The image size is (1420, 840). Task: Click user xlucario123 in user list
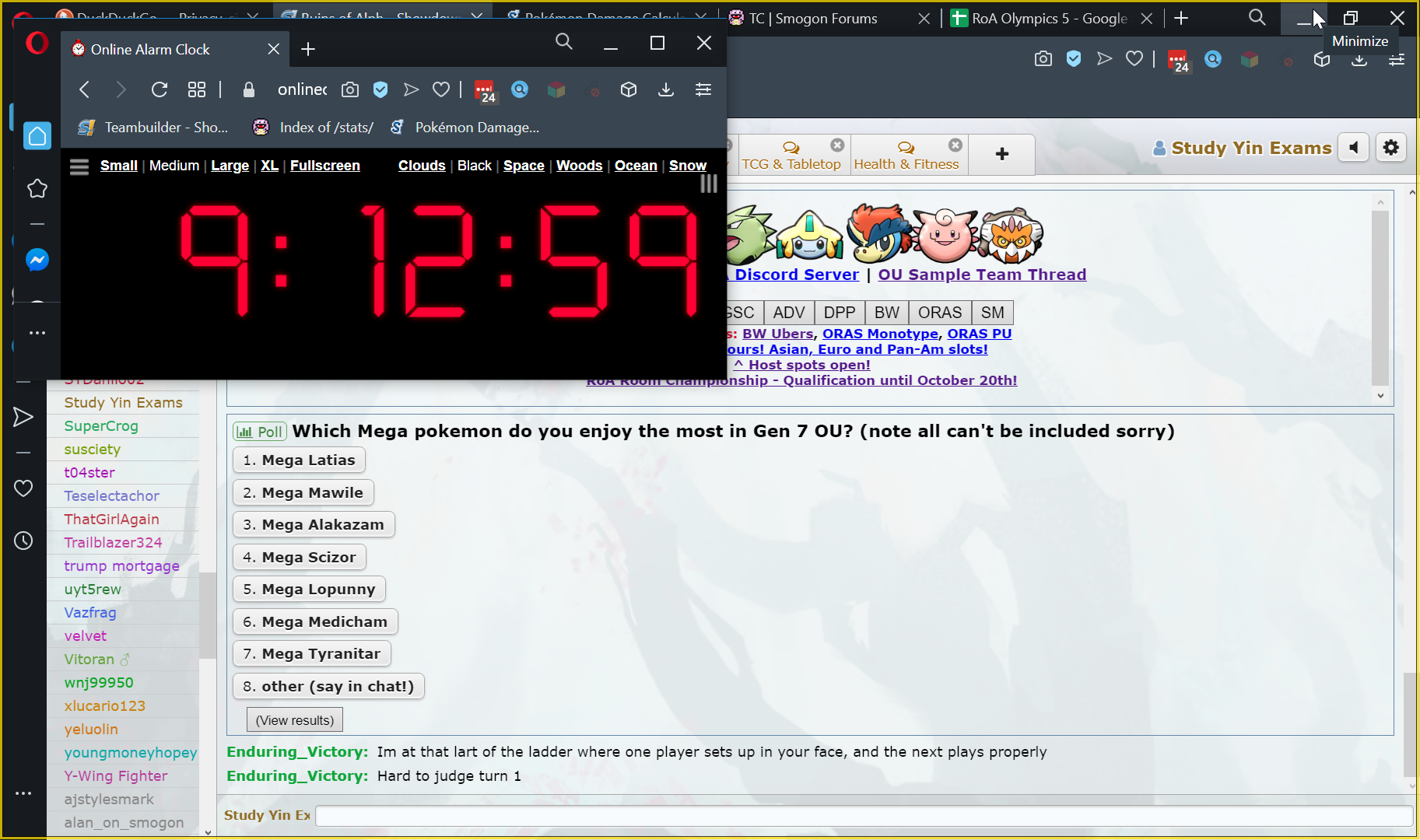coord(104,705)
